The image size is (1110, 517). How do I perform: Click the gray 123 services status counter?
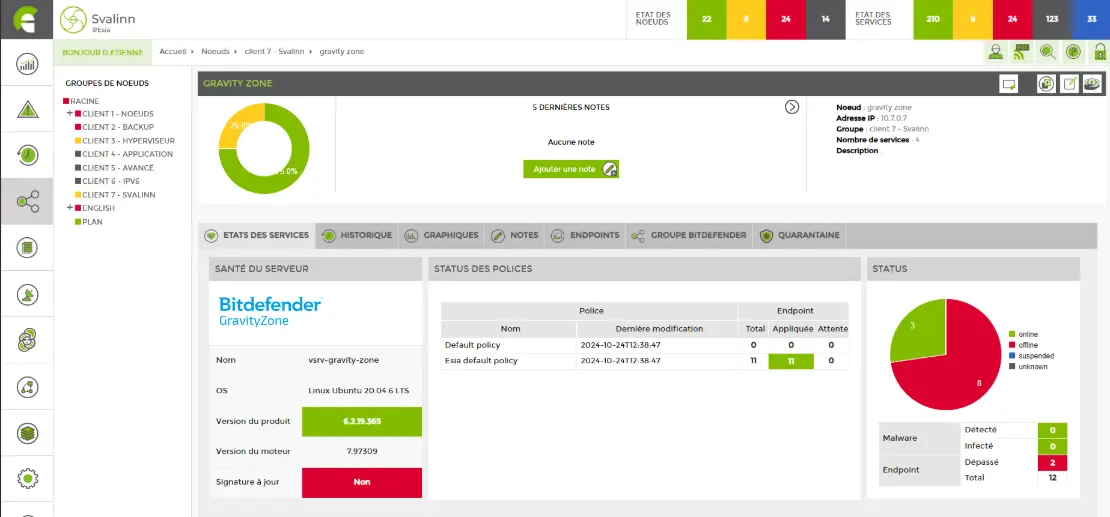coord(1052,19)
